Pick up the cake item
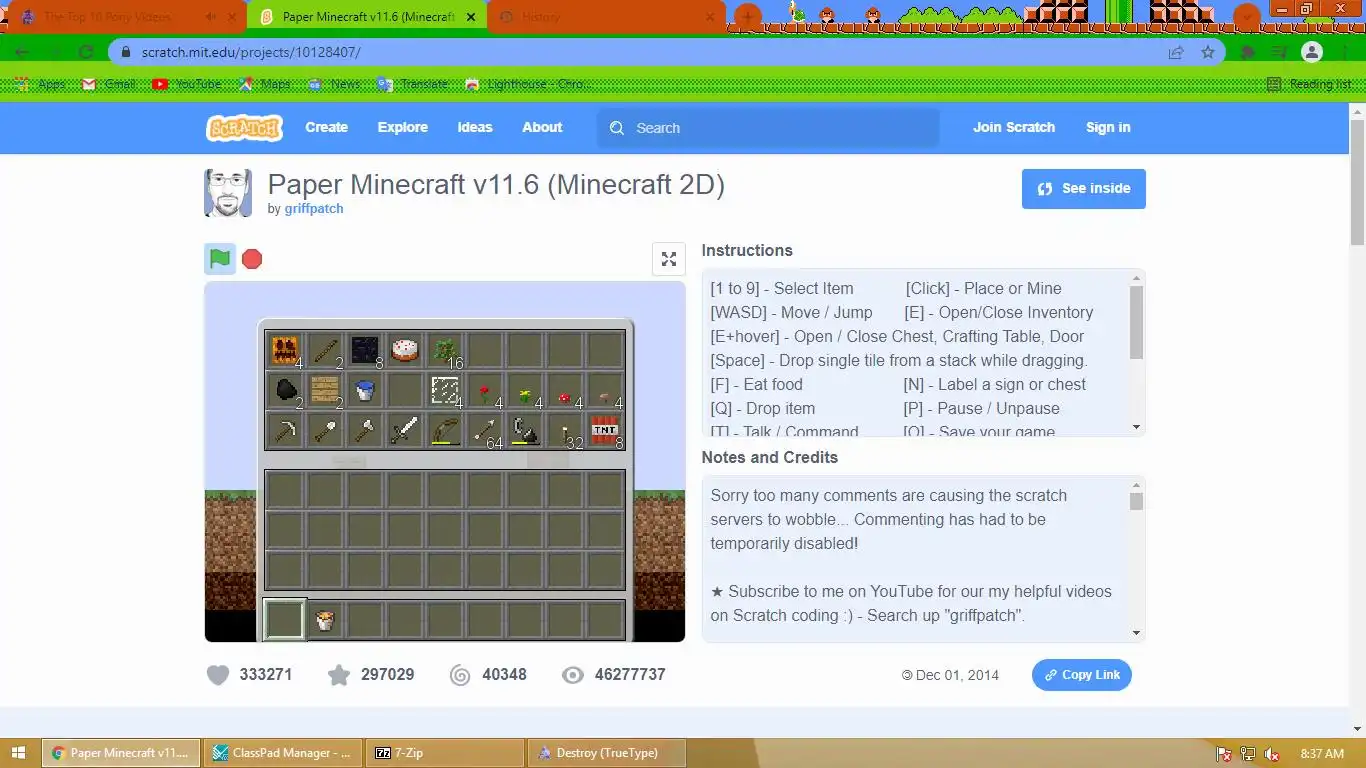 405,350
